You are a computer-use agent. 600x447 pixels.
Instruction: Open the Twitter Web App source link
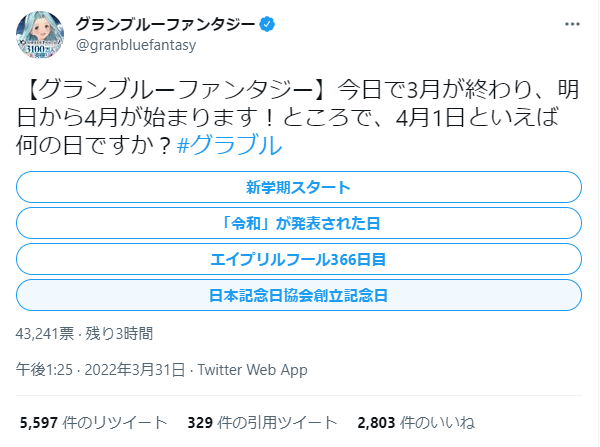pos(252,370)
